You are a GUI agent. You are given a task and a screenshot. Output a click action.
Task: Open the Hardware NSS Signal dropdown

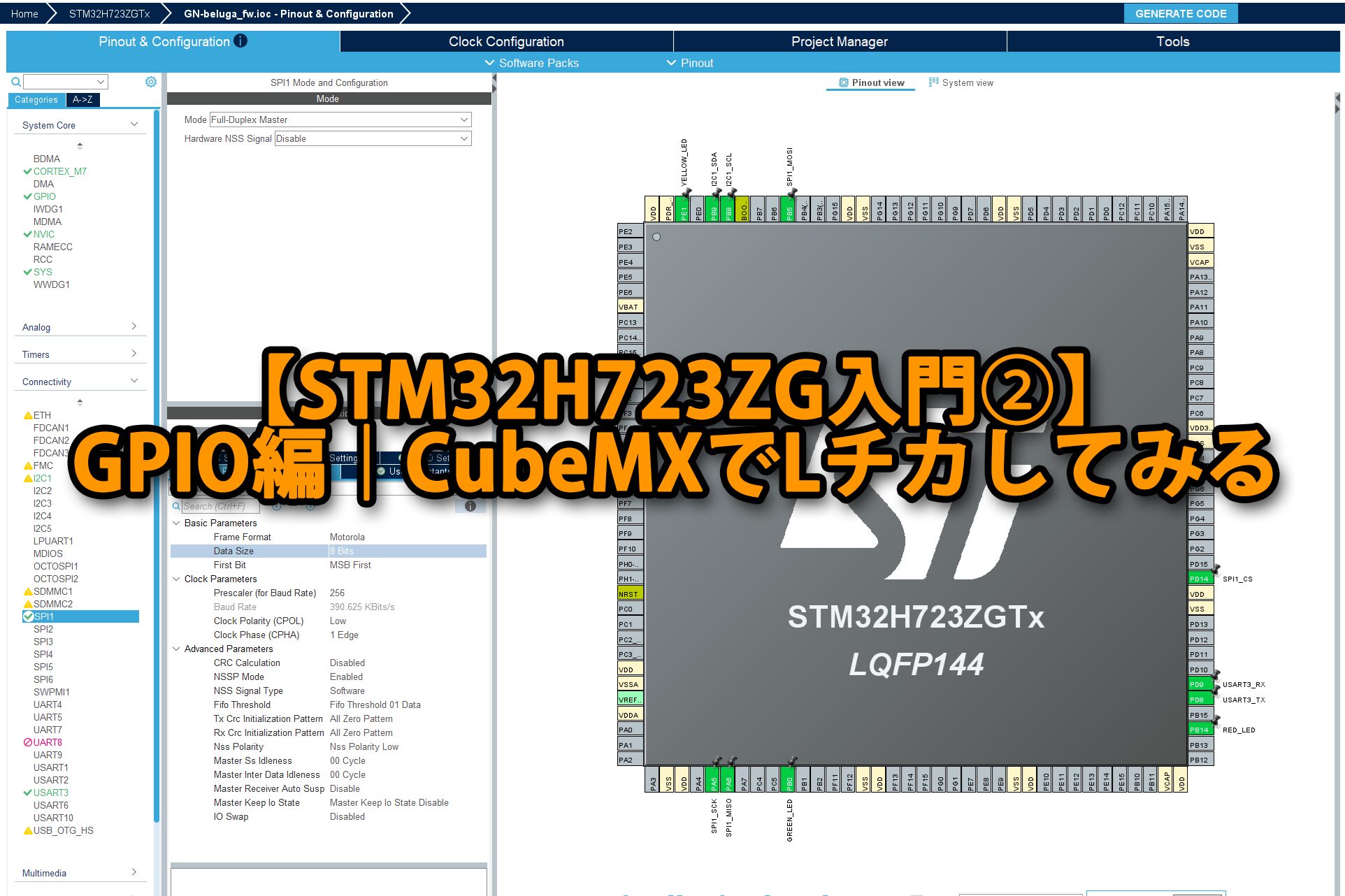coord(372,138)
